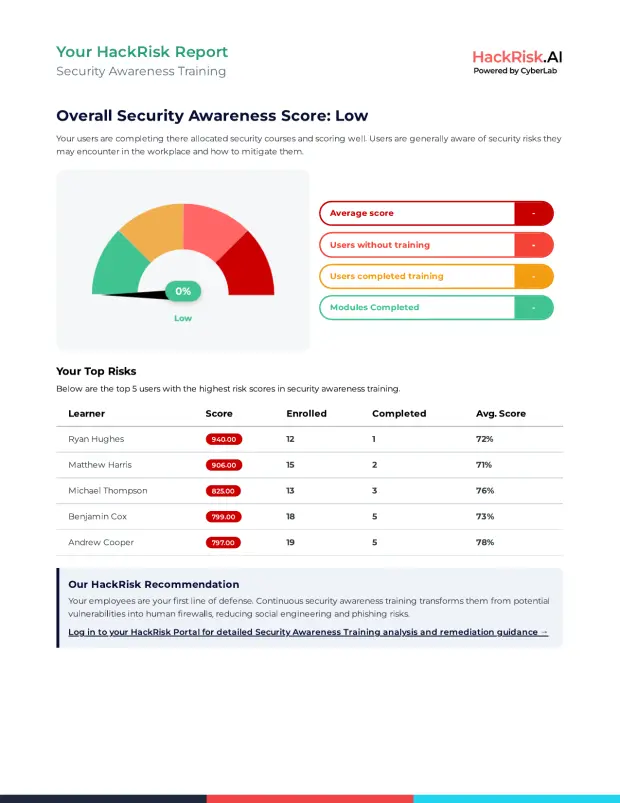Select learner Benjamin Cox
The height and width of the screenshot is (803, 620).
point(97,516)
